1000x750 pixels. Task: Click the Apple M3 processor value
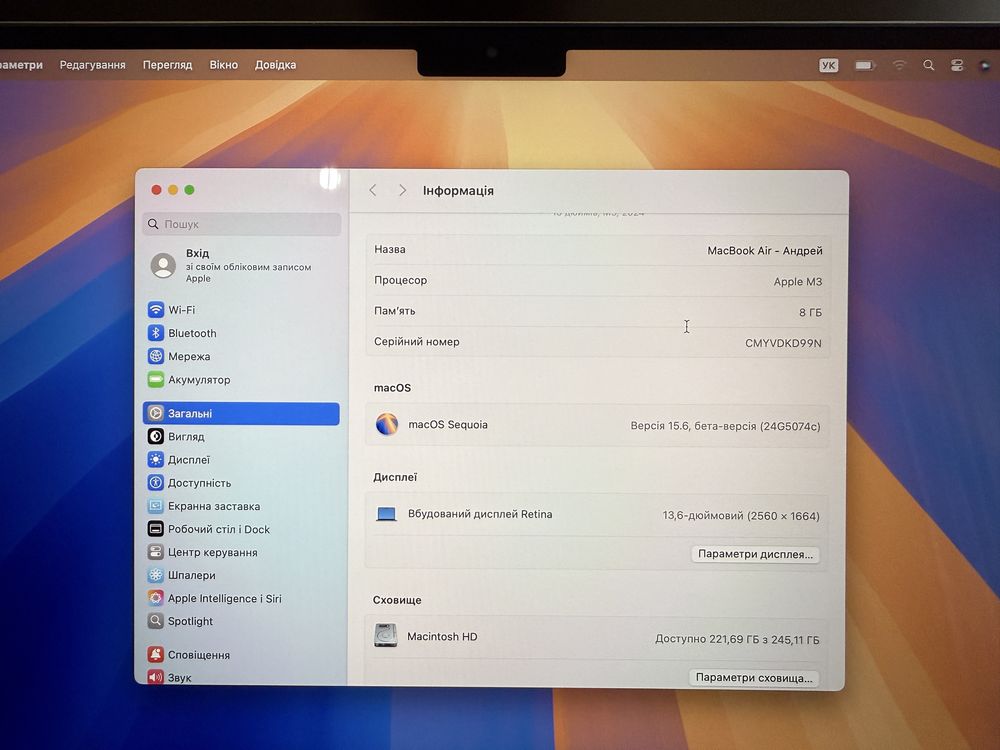[798, 281]
